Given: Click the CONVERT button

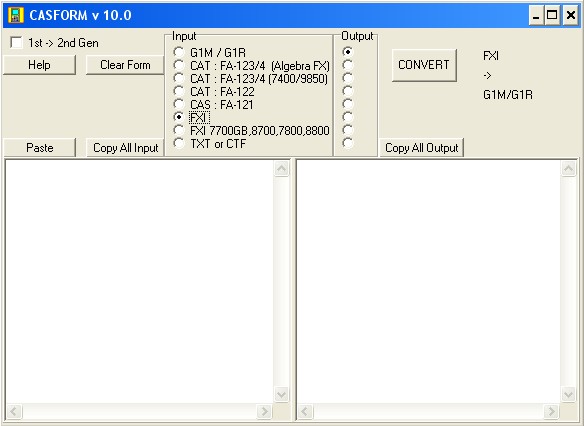Looking at the screenshot, I should 424,65.
